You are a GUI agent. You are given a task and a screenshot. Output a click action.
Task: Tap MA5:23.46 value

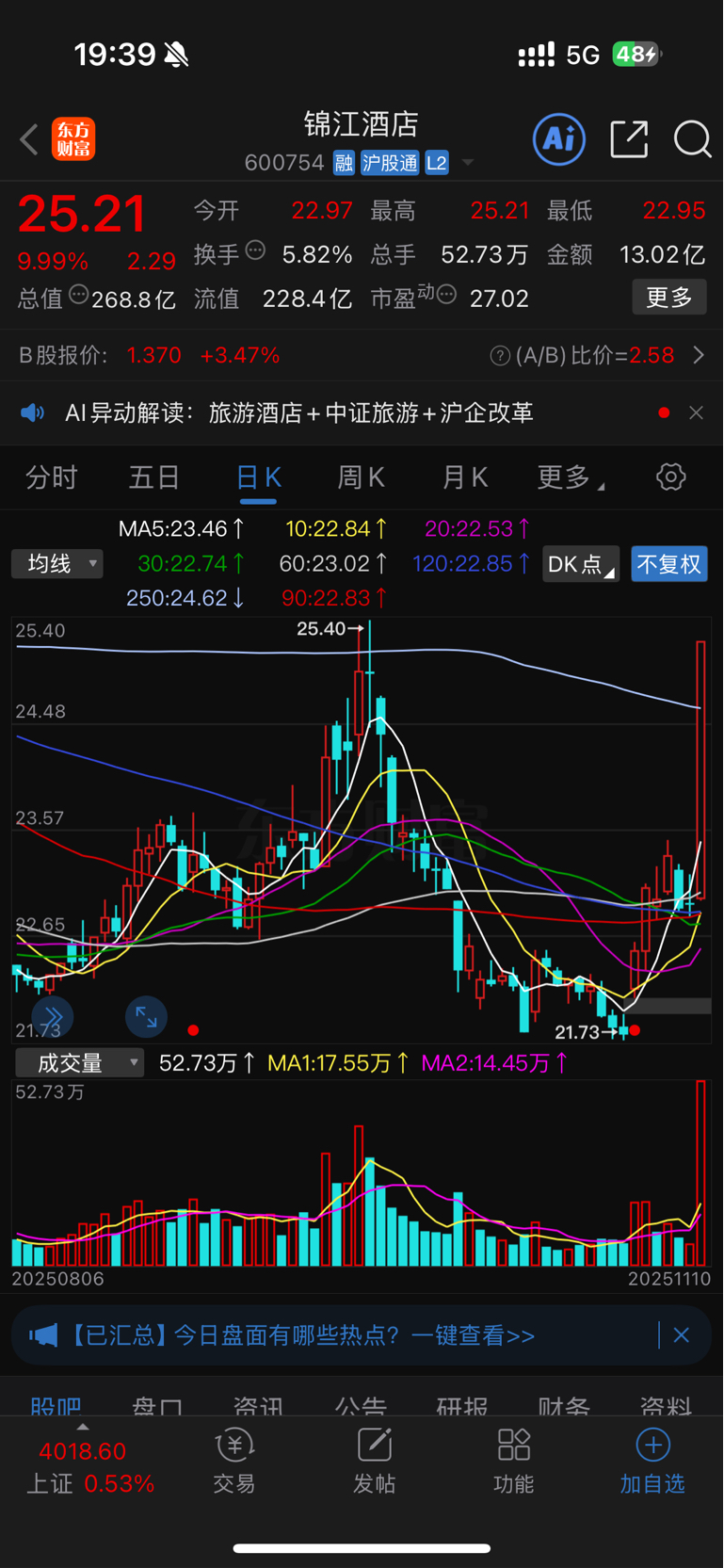pos(182,528)
